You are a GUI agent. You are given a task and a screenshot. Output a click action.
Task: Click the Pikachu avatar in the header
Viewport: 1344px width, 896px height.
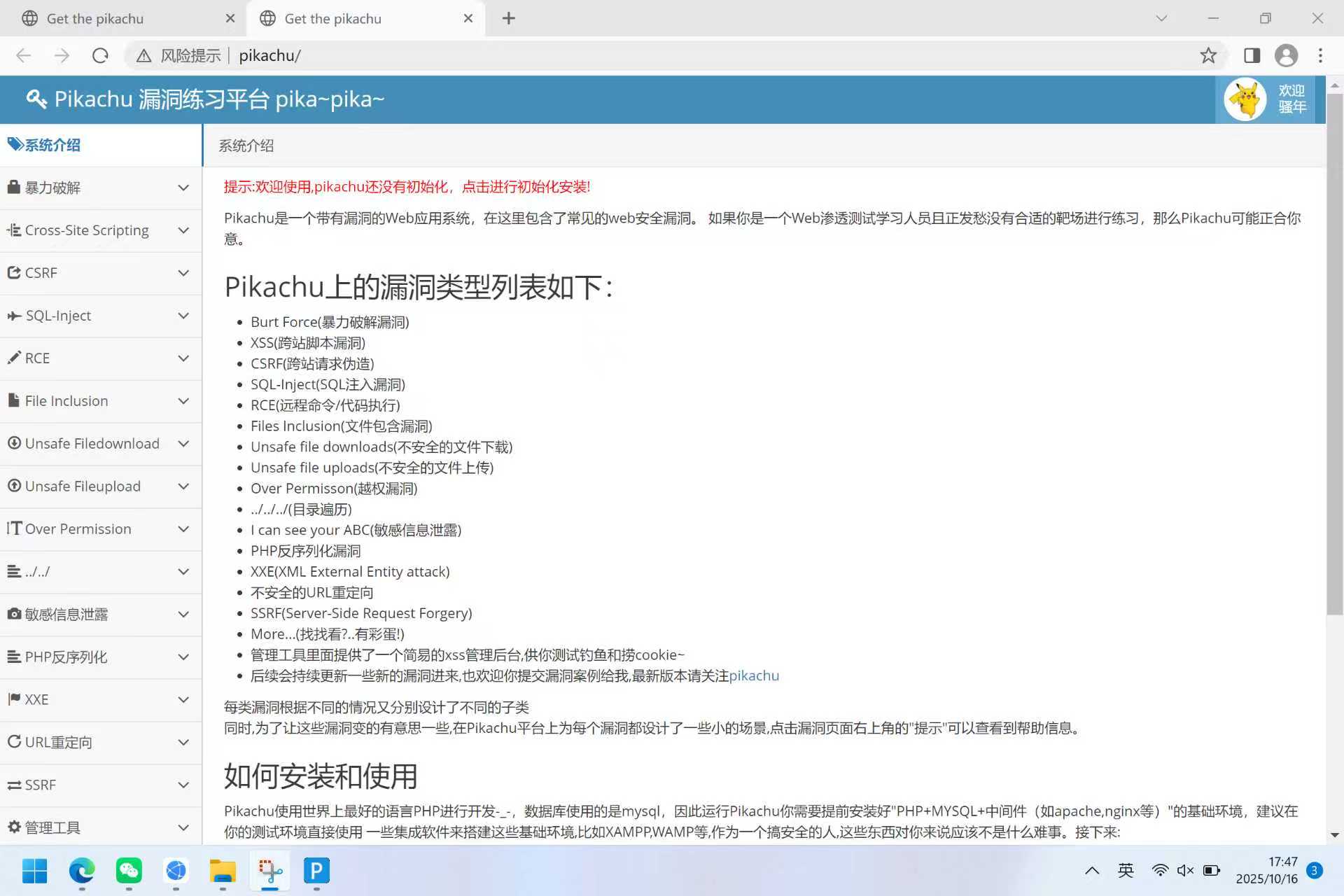pyautogui.click(x=1245, y=99)
